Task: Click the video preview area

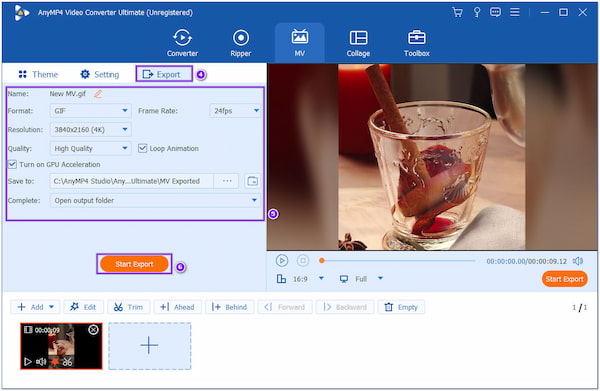Action: pos(432,157)
